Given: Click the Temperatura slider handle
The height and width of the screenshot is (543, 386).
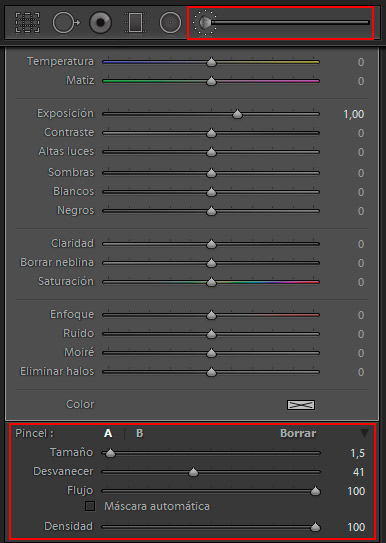Looking at the screenshot, I should [211, 62].
